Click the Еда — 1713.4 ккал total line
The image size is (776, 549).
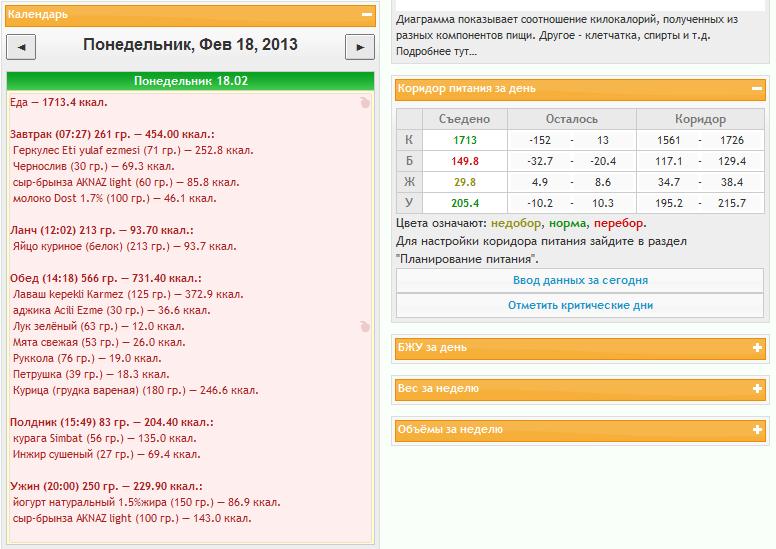tap(58, 102)
